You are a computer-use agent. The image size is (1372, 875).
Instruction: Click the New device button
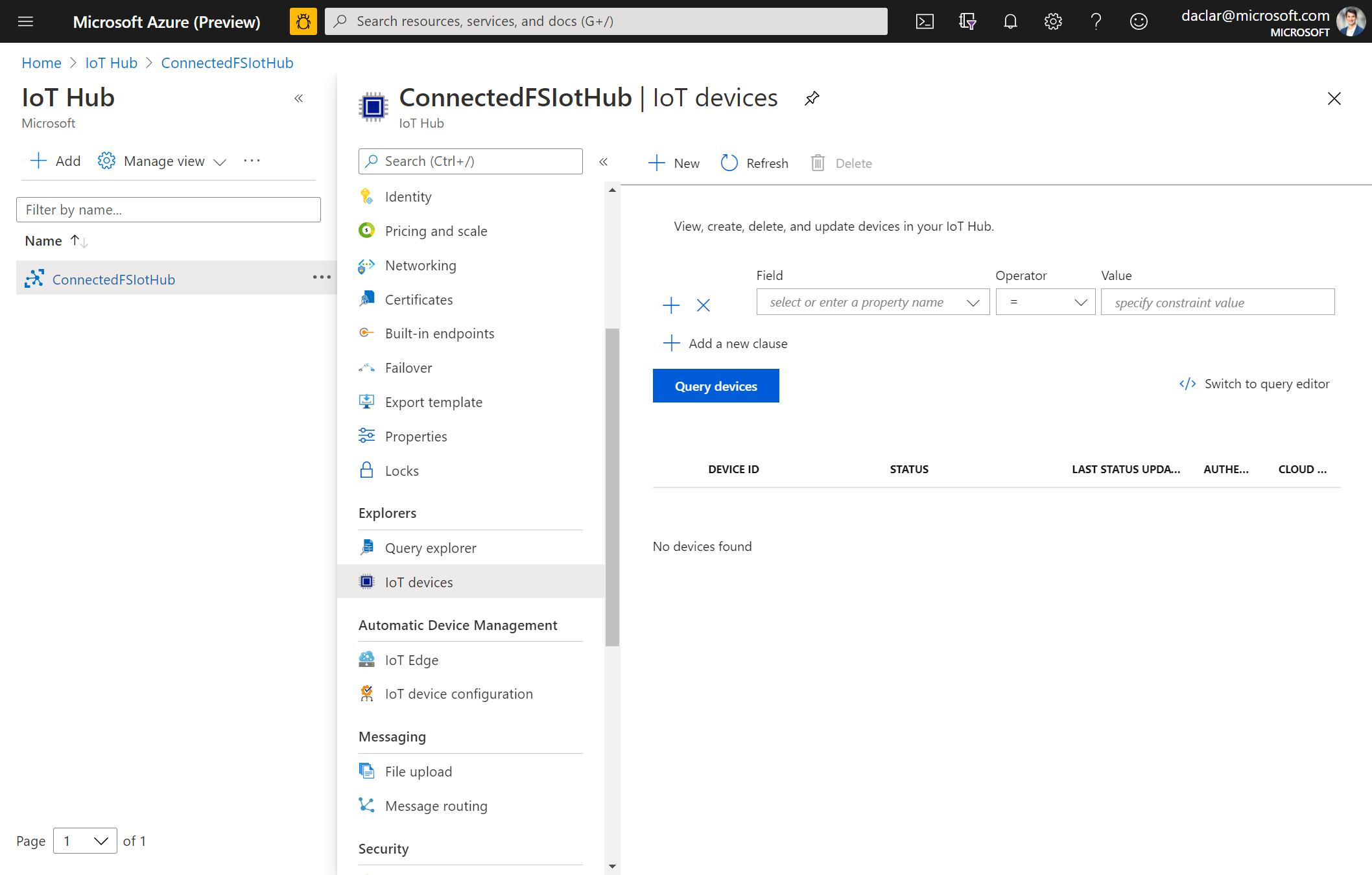point(676,163)
